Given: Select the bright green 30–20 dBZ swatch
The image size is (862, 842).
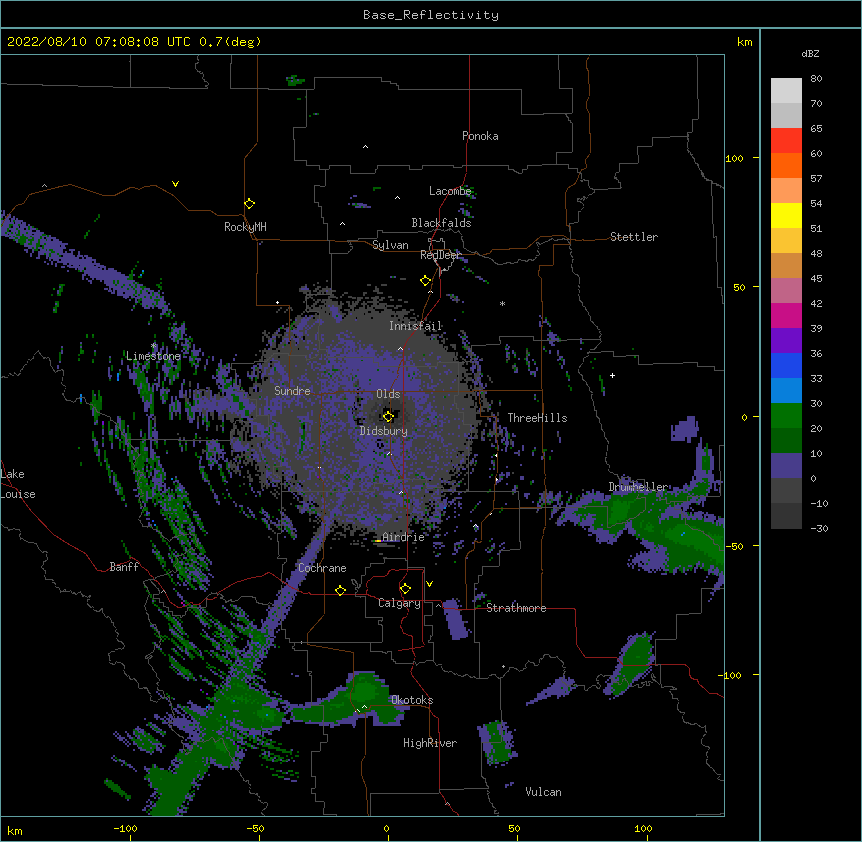Looking at the screenshot, I should click(786, 416).
